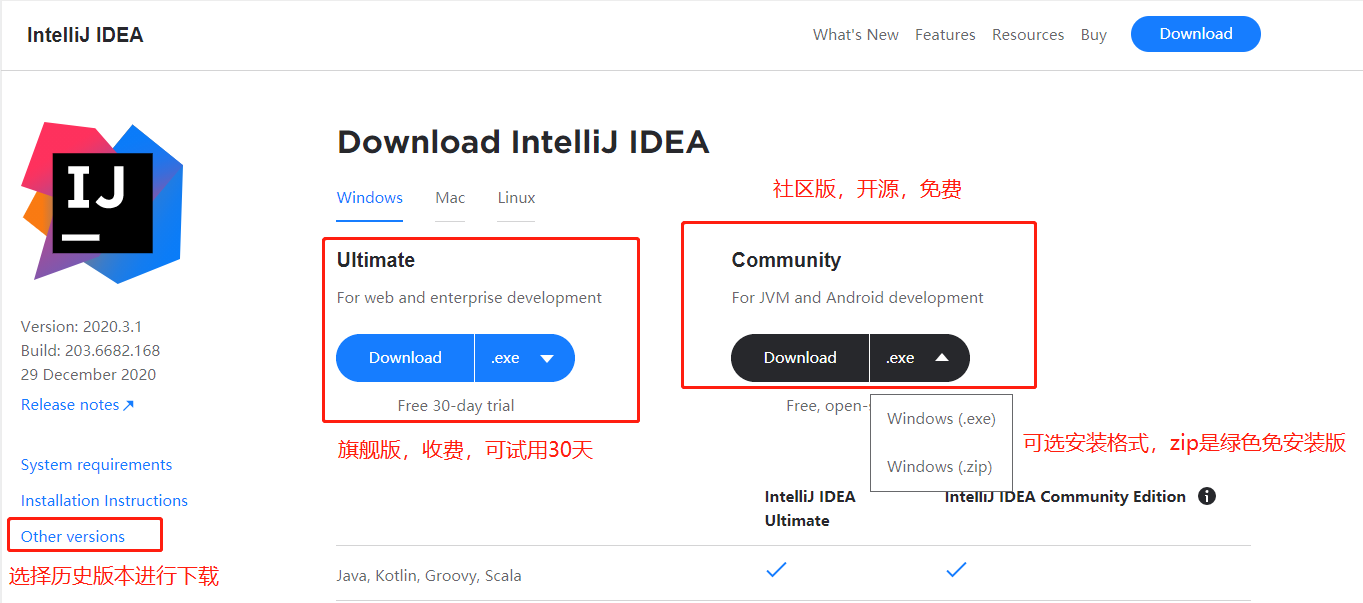This screenshot has height=603, width=1363.
Task: Download the Ultimate edition
Action: coord(405,358)
